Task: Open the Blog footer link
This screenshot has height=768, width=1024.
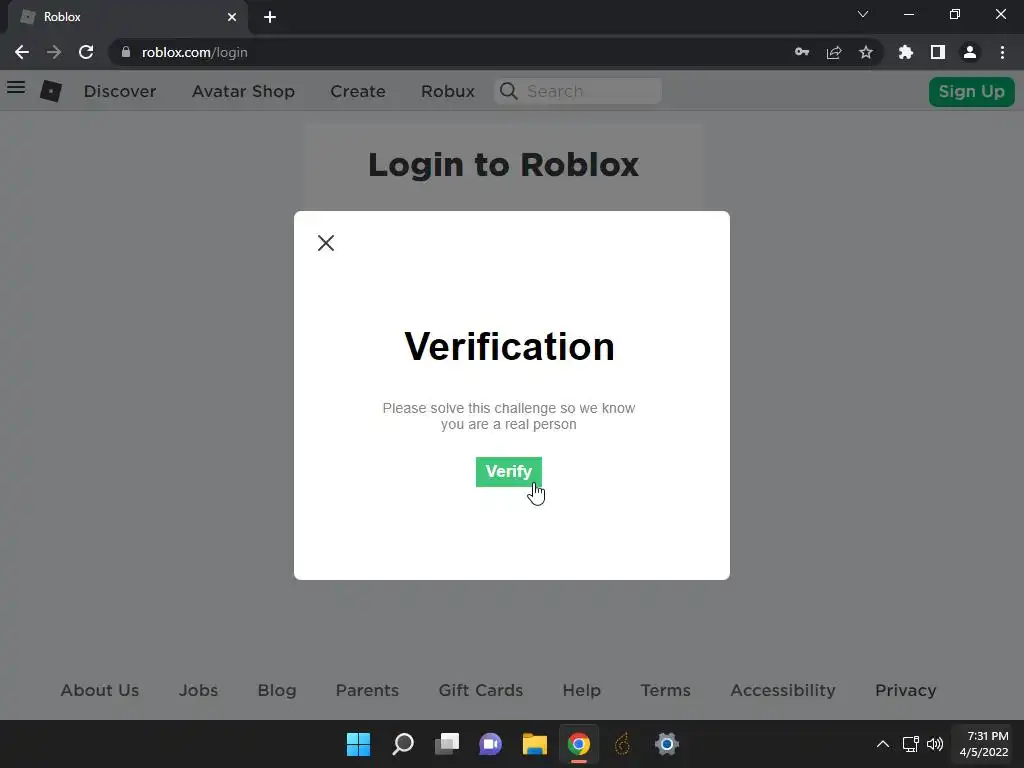Action: tap(277, 690)
